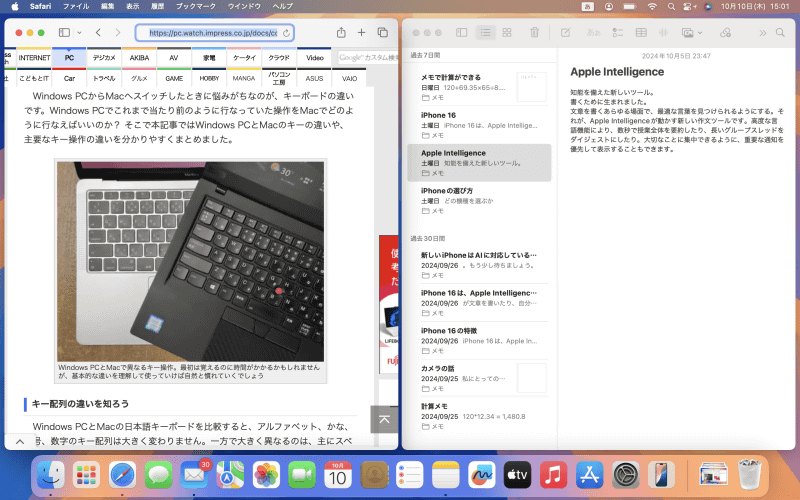Open note メモで計算ができる
Viewport: 800px width, 500px height.
coord(479,87)
